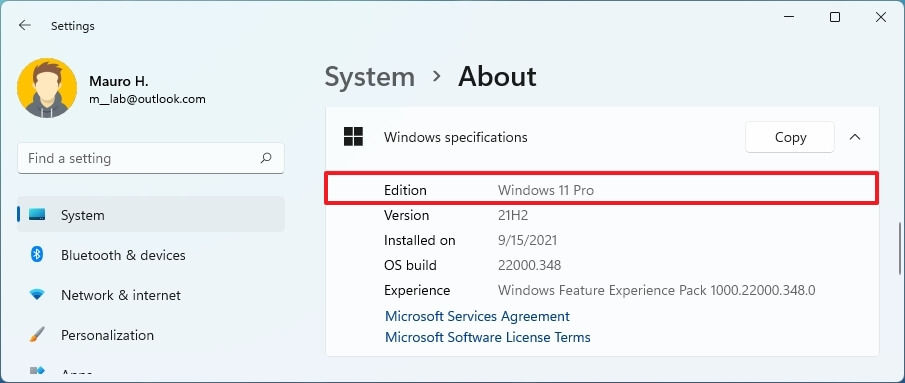Click the Windows logo icon beside specifications
The height and width of the screenshot is (383, 905).
point(353,137)
